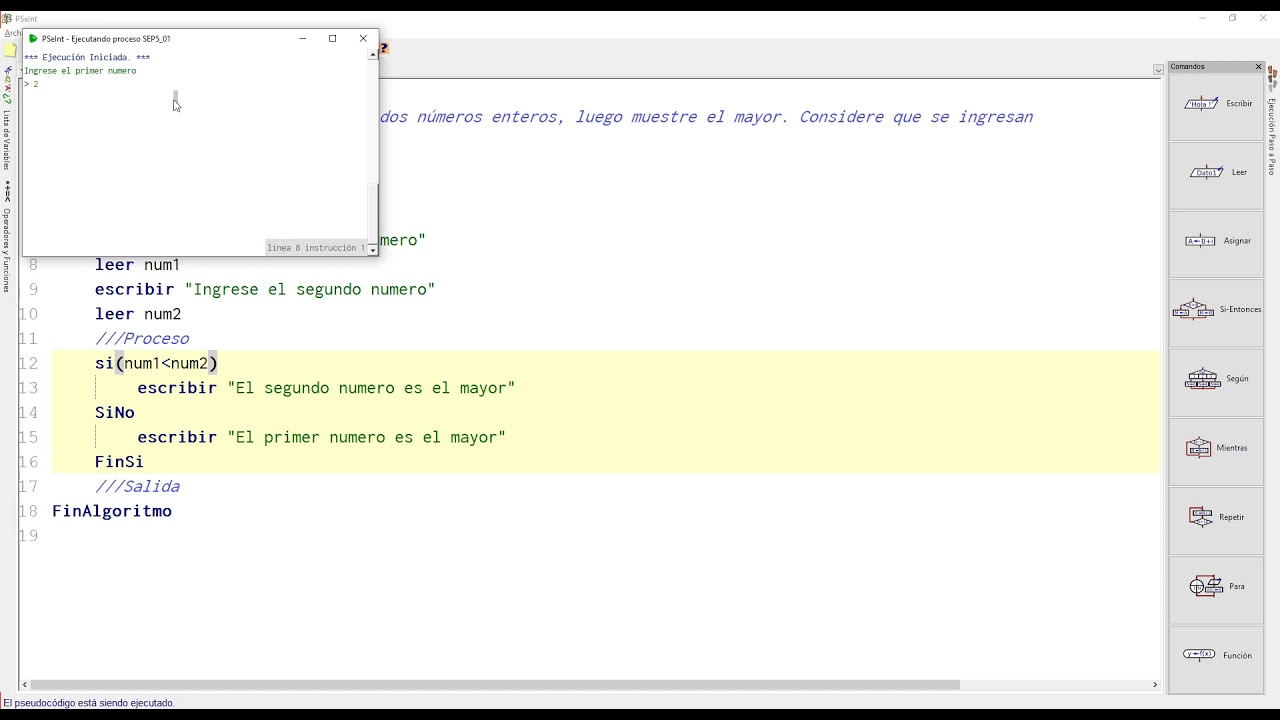Click the linea 8 instrucción status label
The image size is (1280, 720).
click(316, 247)
